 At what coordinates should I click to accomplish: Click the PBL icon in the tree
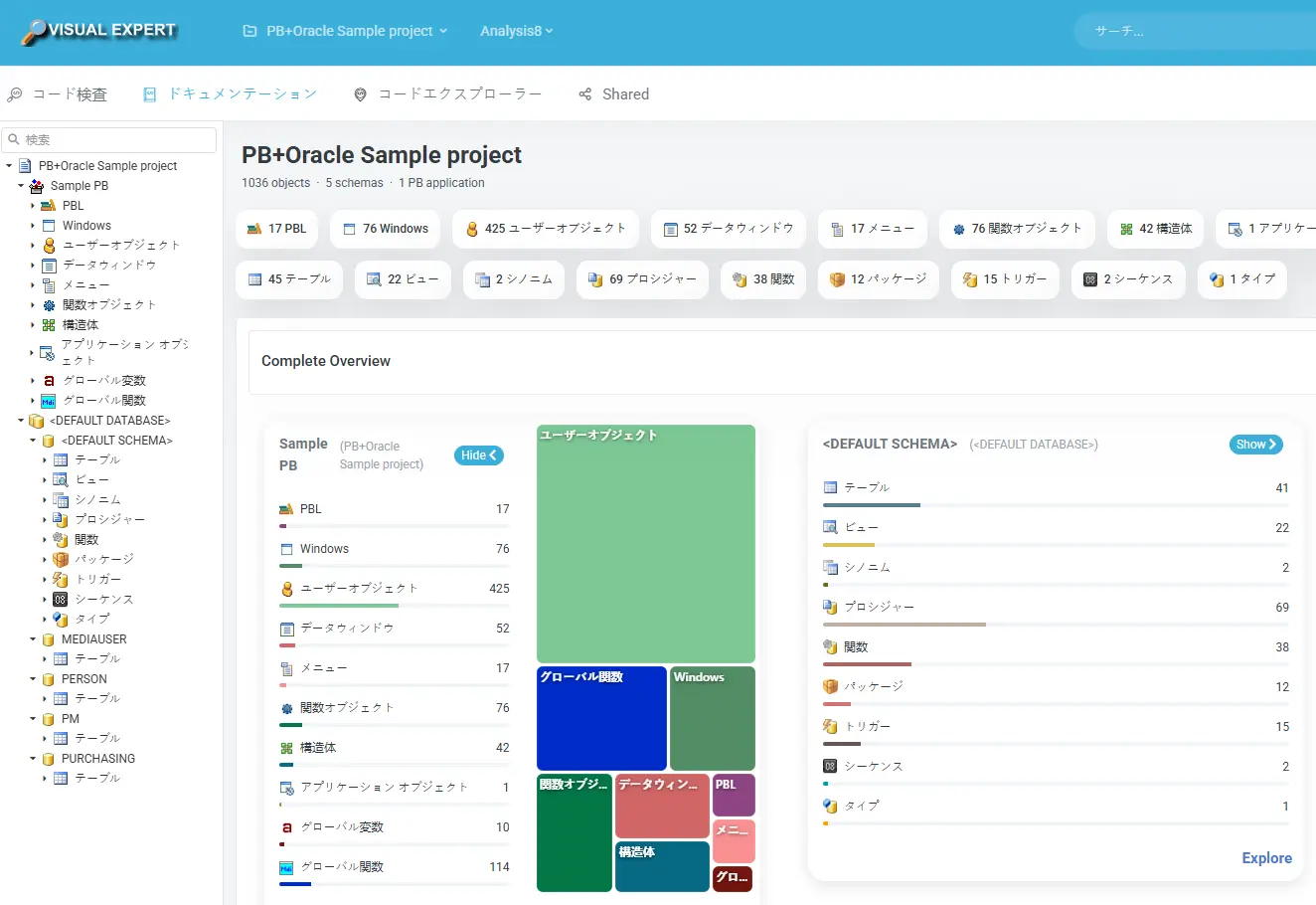coord(48,206)
